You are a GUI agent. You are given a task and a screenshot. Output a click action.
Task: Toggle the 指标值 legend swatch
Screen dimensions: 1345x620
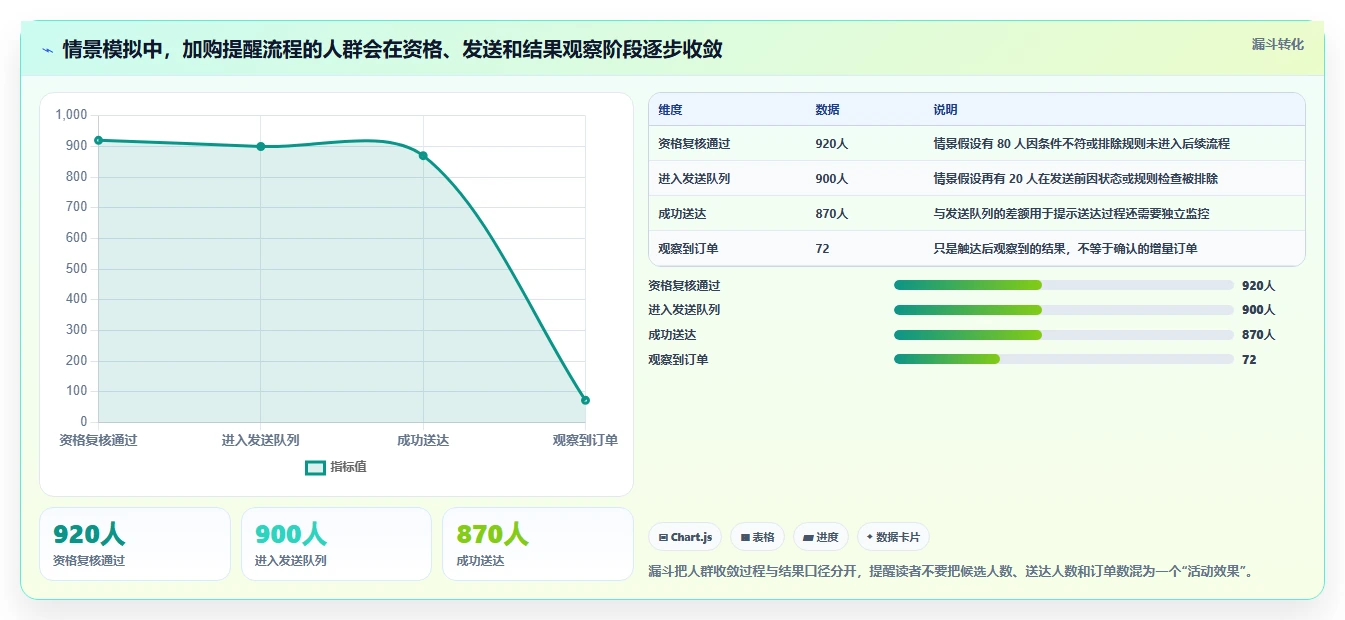tap(315, 467)
